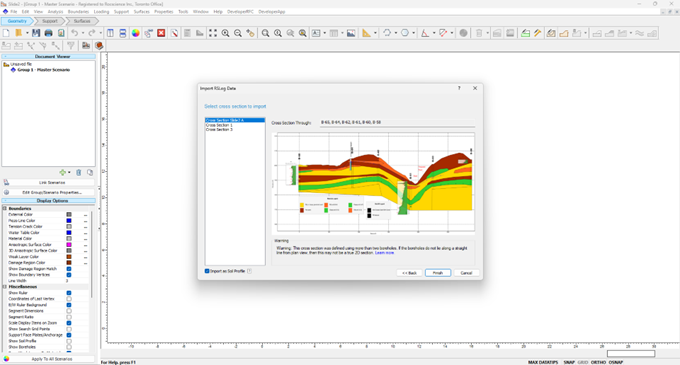Open the color wheel display options icon

click(x=136, y=33)
